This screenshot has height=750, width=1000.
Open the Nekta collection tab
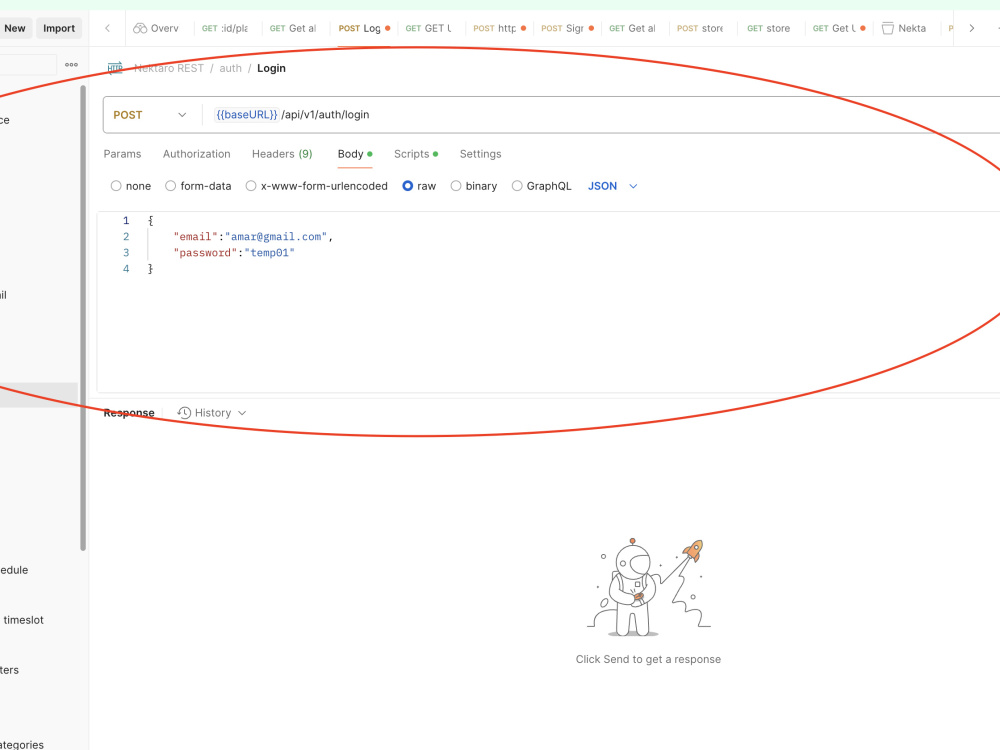tap(904, 28)
